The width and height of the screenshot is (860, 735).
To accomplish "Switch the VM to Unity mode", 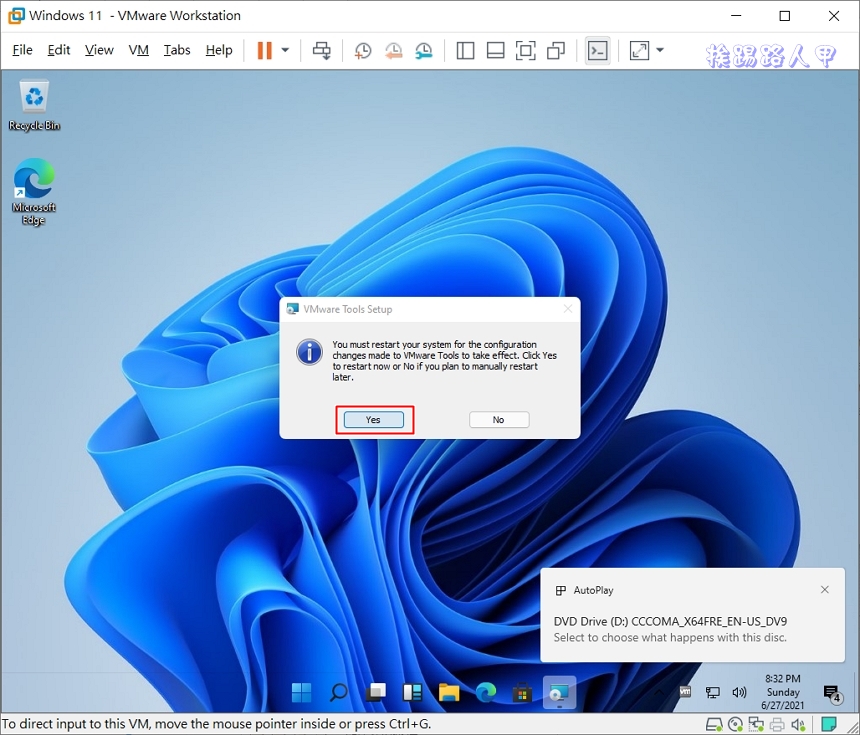I will click(556, 49).
